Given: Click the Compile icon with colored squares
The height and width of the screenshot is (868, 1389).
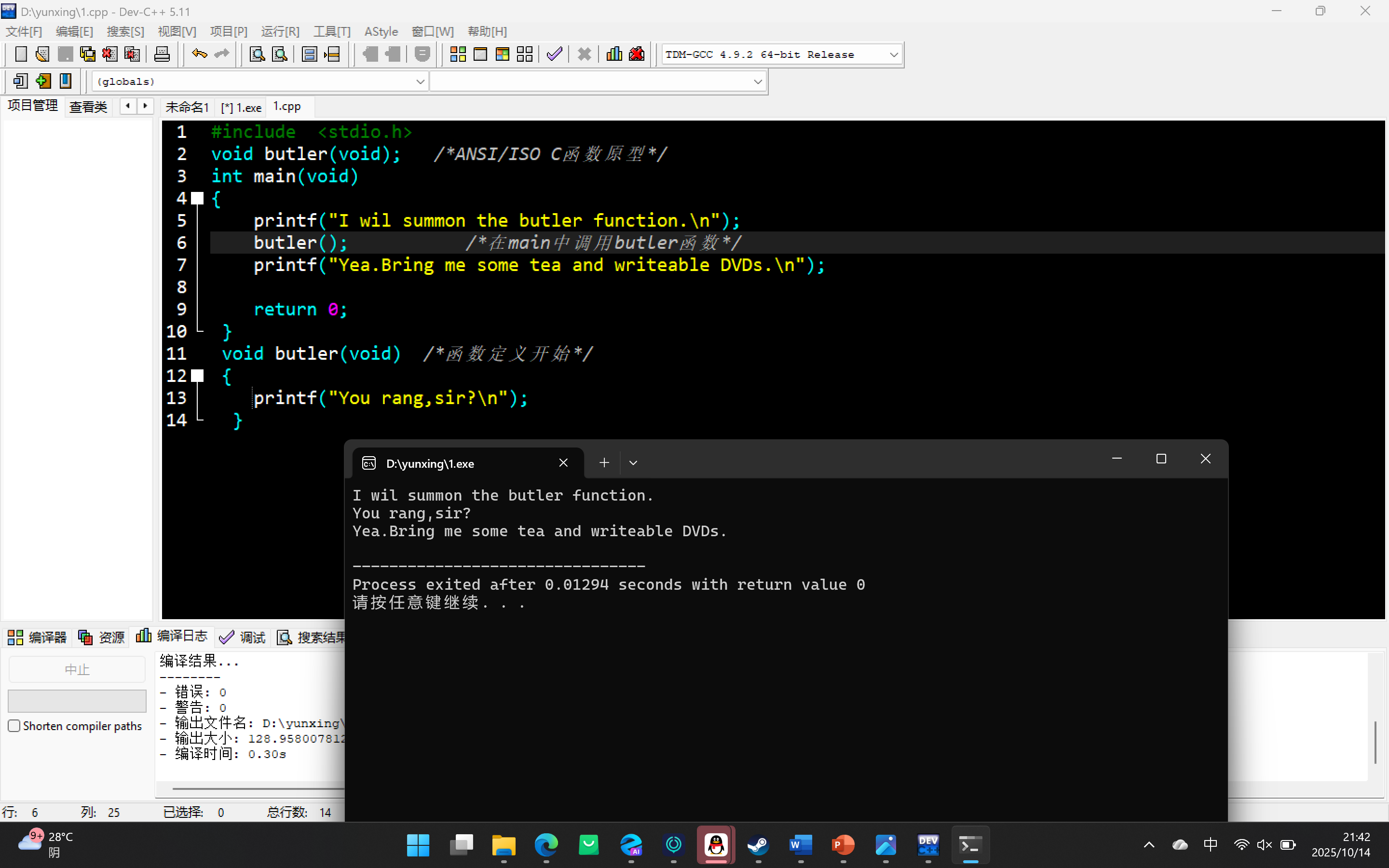Looking at the screenshot, I should [457, 54].
